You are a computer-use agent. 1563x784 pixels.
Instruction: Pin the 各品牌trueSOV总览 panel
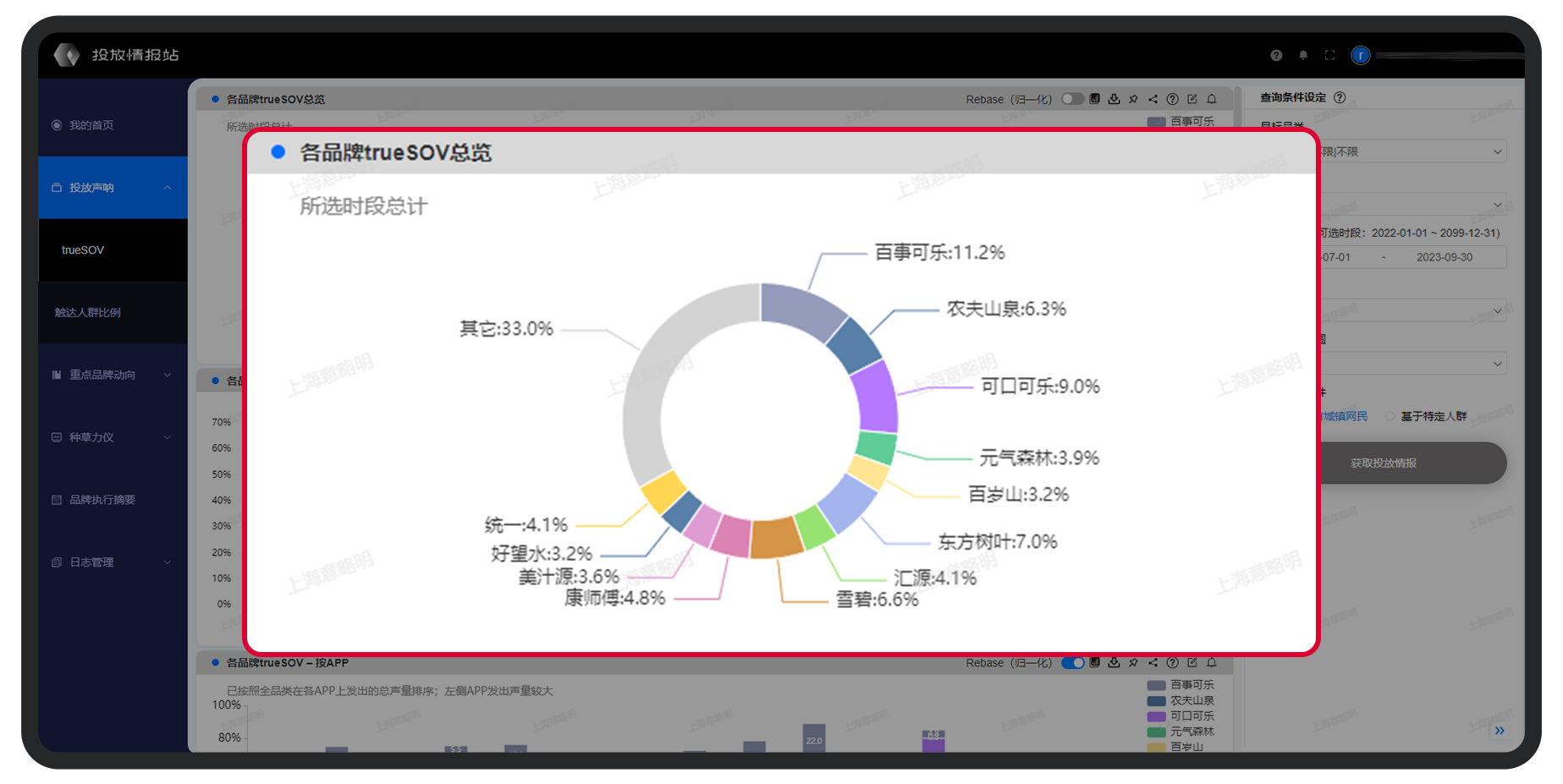tap(1133, 99)
